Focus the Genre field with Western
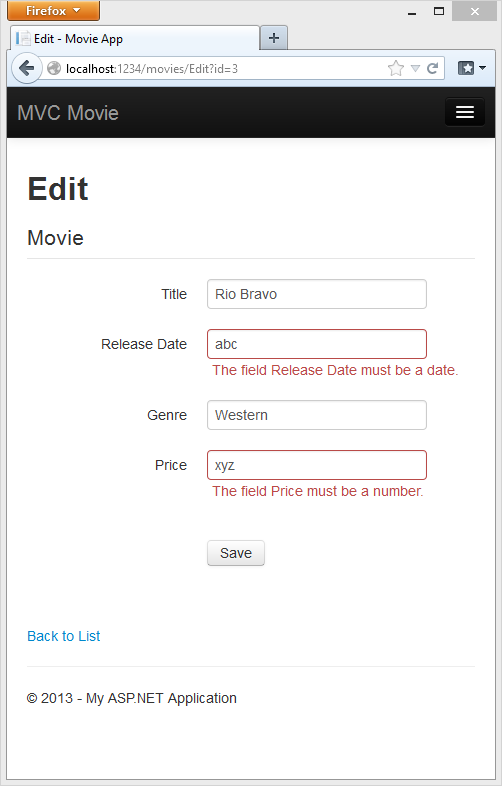 pos(317,415)
